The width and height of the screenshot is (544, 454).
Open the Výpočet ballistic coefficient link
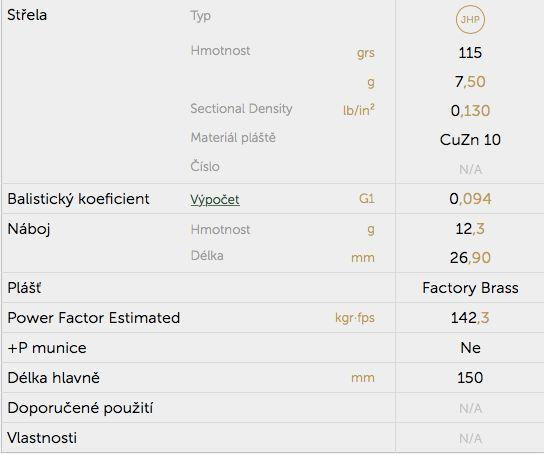(x=215, y=199)
